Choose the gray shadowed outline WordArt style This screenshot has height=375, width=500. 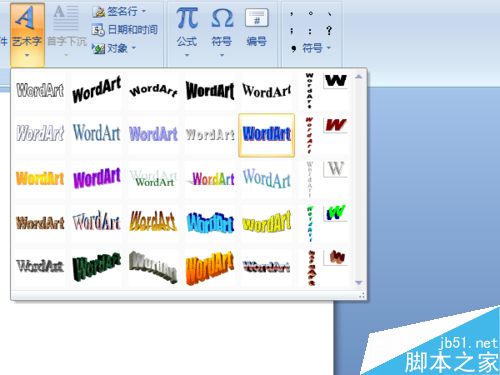coord(40,267)
